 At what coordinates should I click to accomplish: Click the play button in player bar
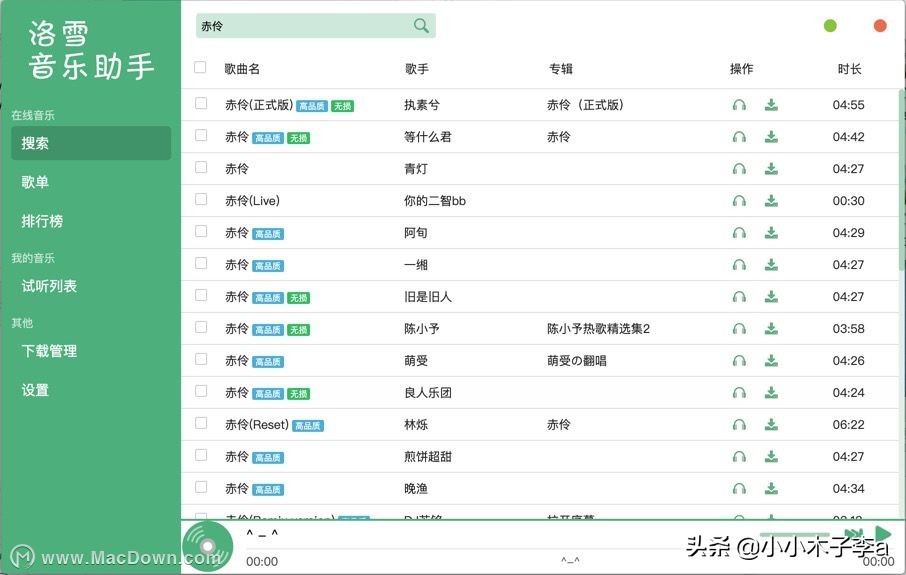pyautogui.click(x=882, y=534)
